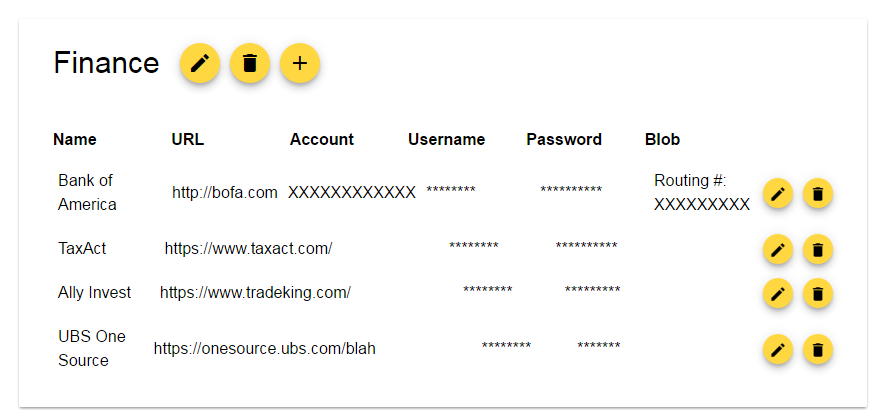The height and width of the screenshot is (417, 886).
Task: Edit the Finance category name
Action: [x=199, y=63]
